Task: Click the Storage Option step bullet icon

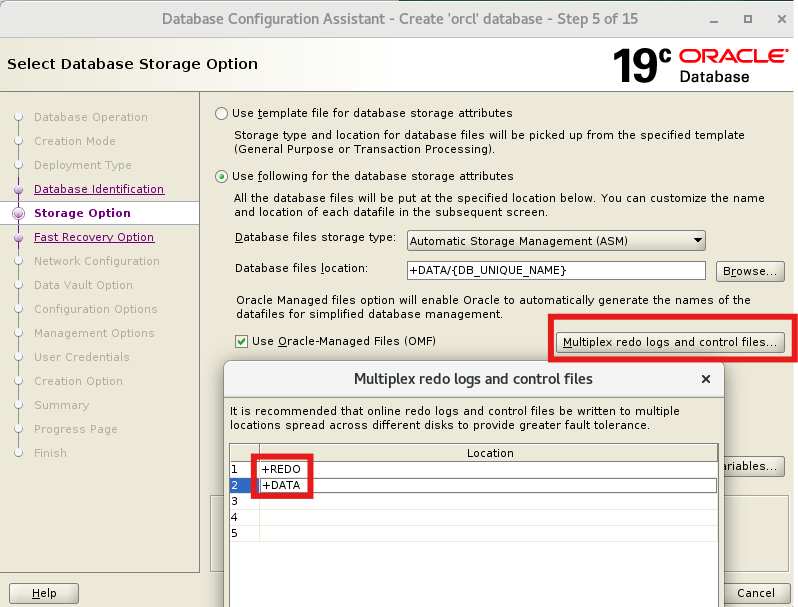Action: (x=18, y=213)
